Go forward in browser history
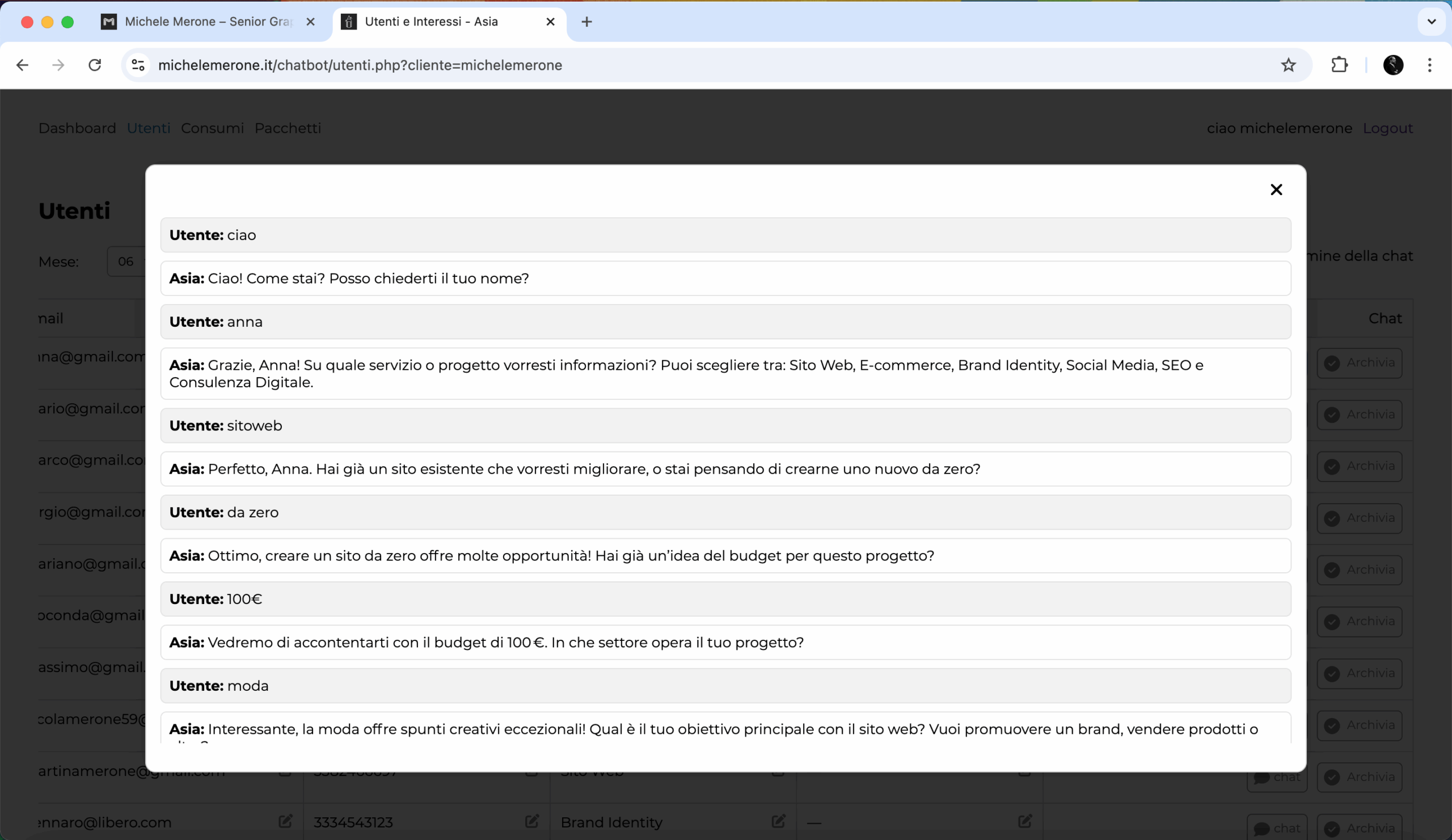This screenshot has height=840, width=1452. tap(58, 65)
